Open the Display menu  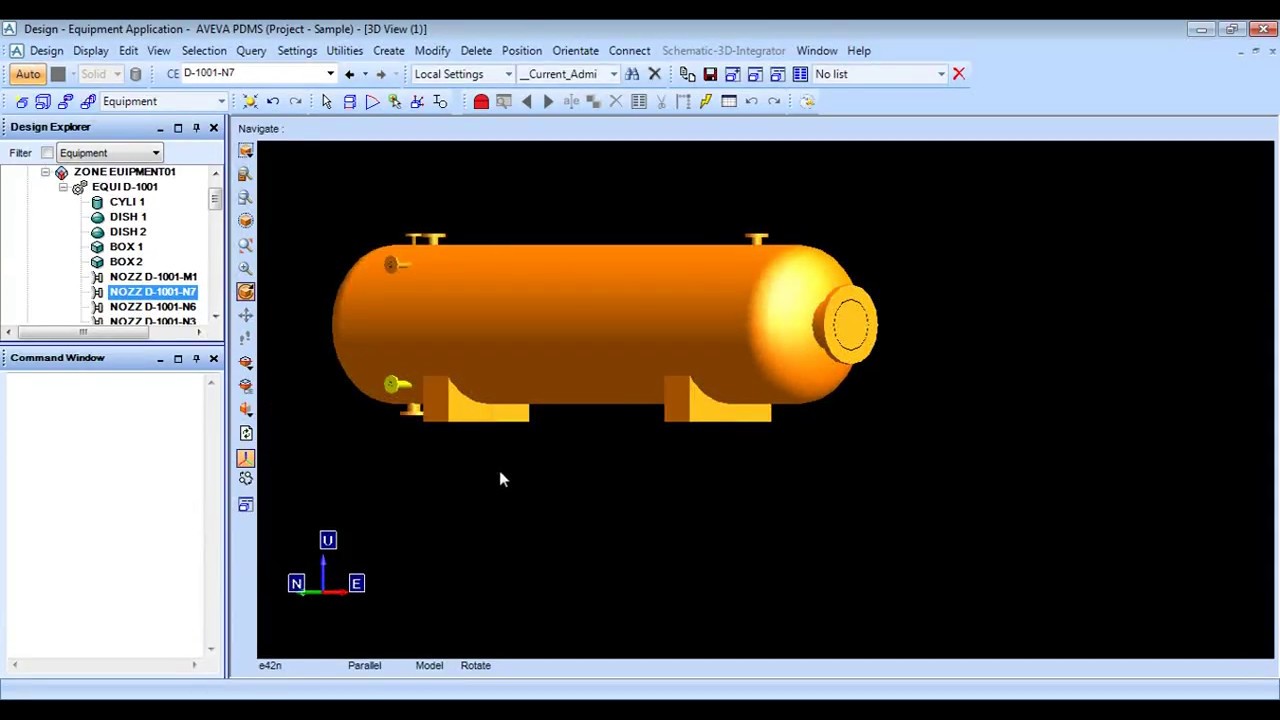[90, 51]
